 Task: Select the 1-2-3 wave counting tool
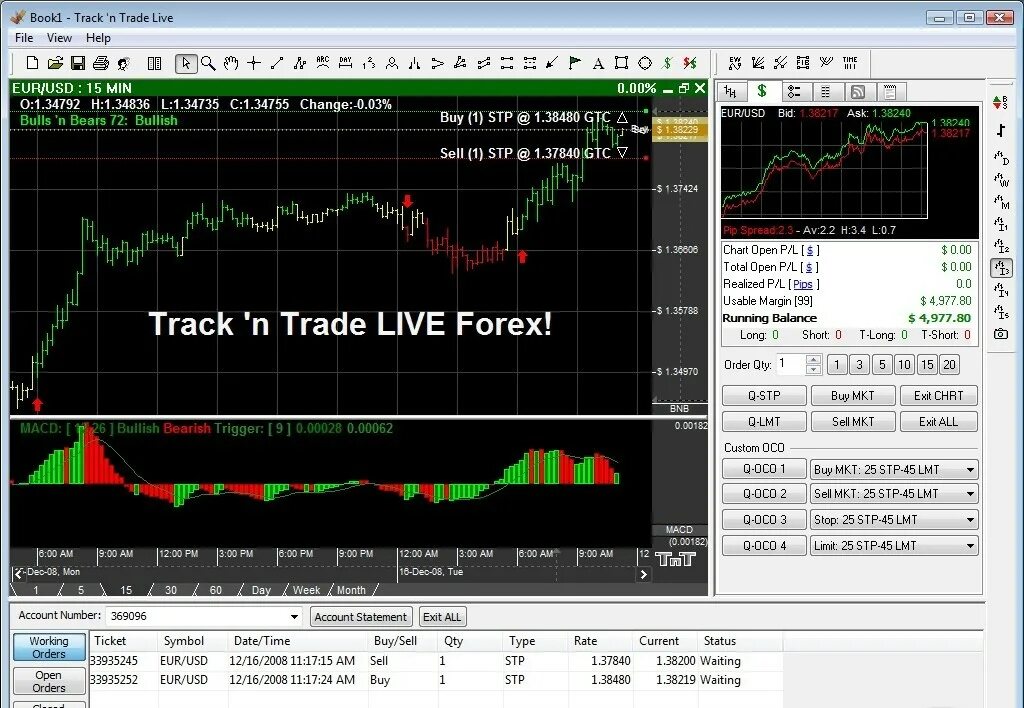pos(368,63)
